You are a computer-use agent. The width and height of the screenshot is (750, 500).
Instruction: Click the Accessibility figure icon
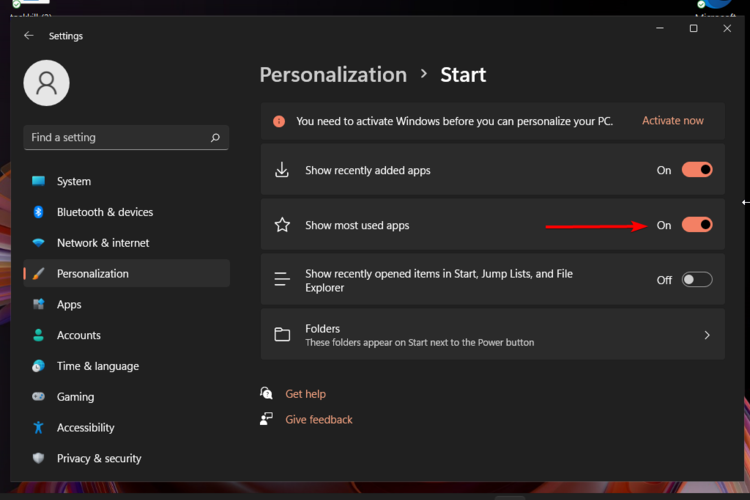coord(38,427)
